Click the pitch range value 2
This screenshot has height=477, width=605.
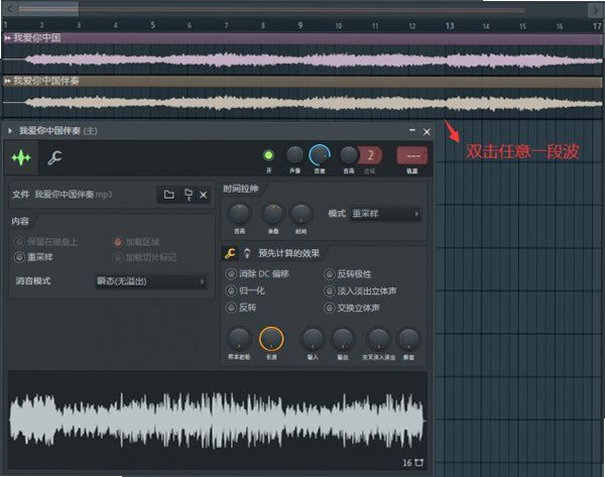point(370,156)
